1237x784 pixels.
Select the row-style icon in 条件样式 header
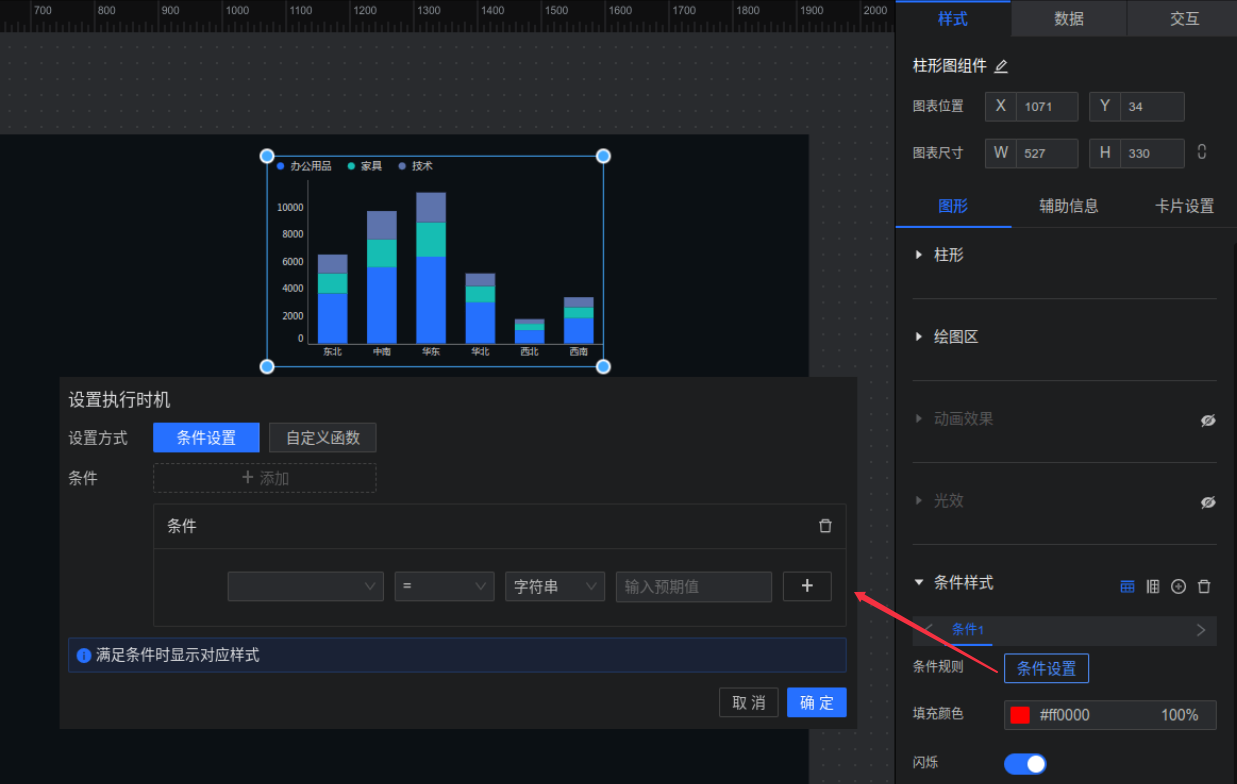click(1127, 587)
